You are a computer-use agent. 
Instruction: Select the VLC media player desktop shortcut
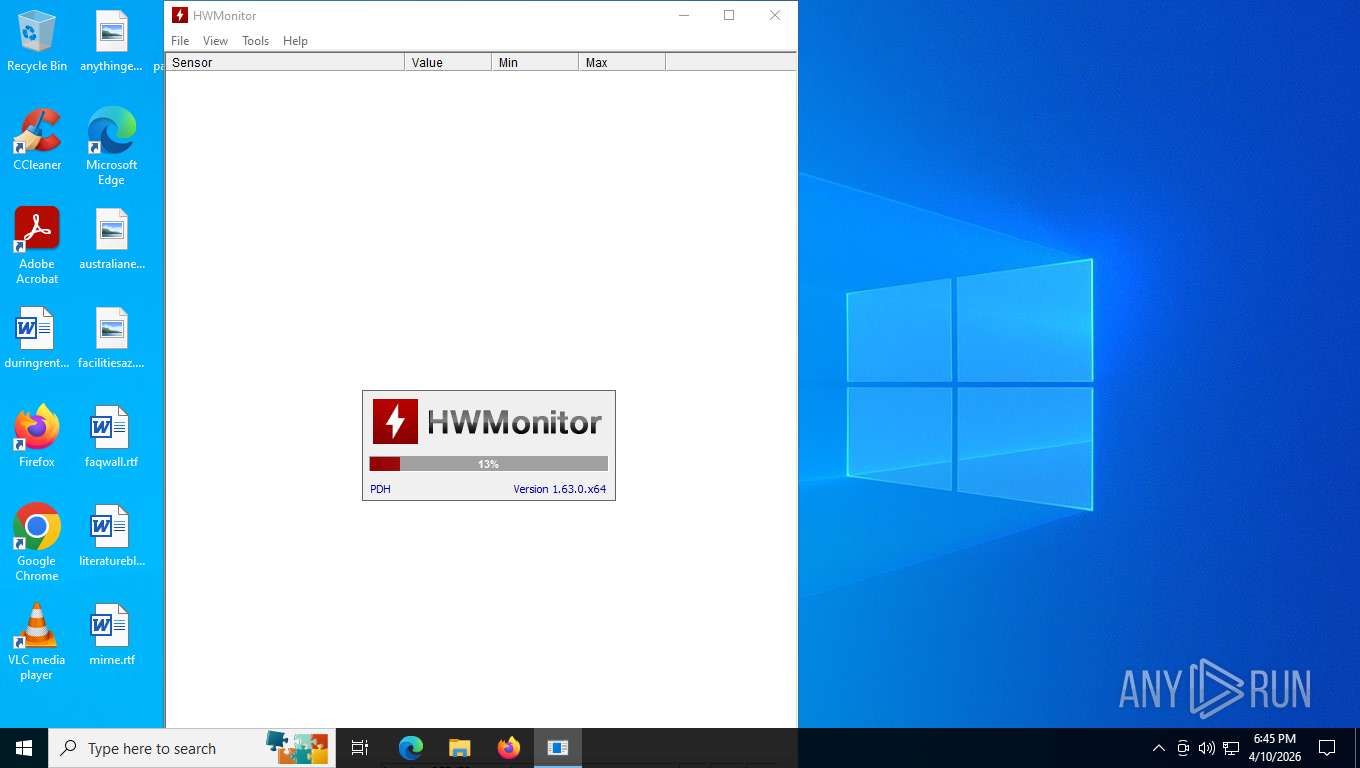tap(37, 641)
